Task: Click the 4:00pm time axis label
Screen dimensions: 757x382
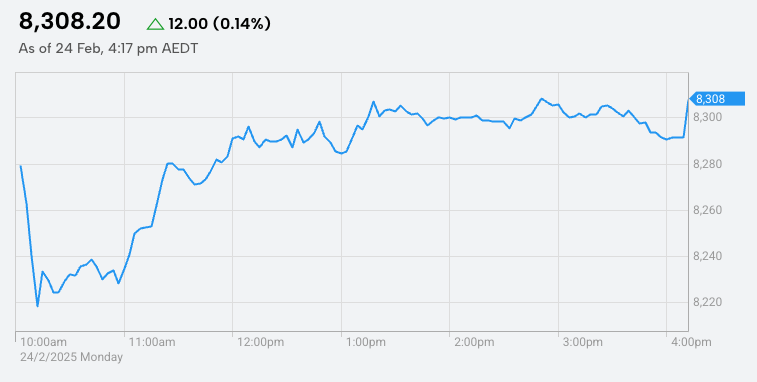Action: pos(691,342)
